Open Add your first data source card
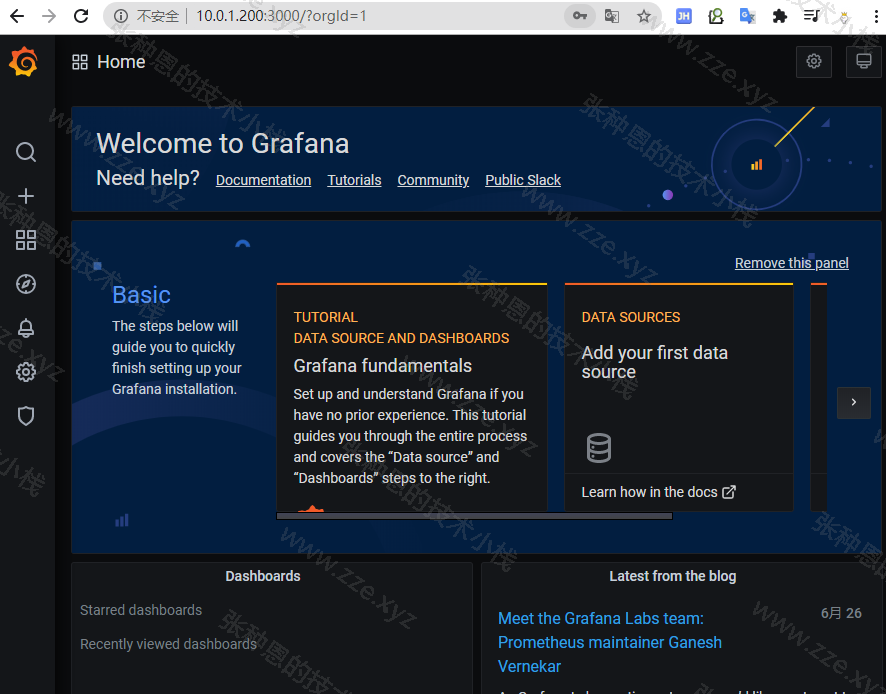The width and height of the screenshot is (886, 694). point(679,397)
